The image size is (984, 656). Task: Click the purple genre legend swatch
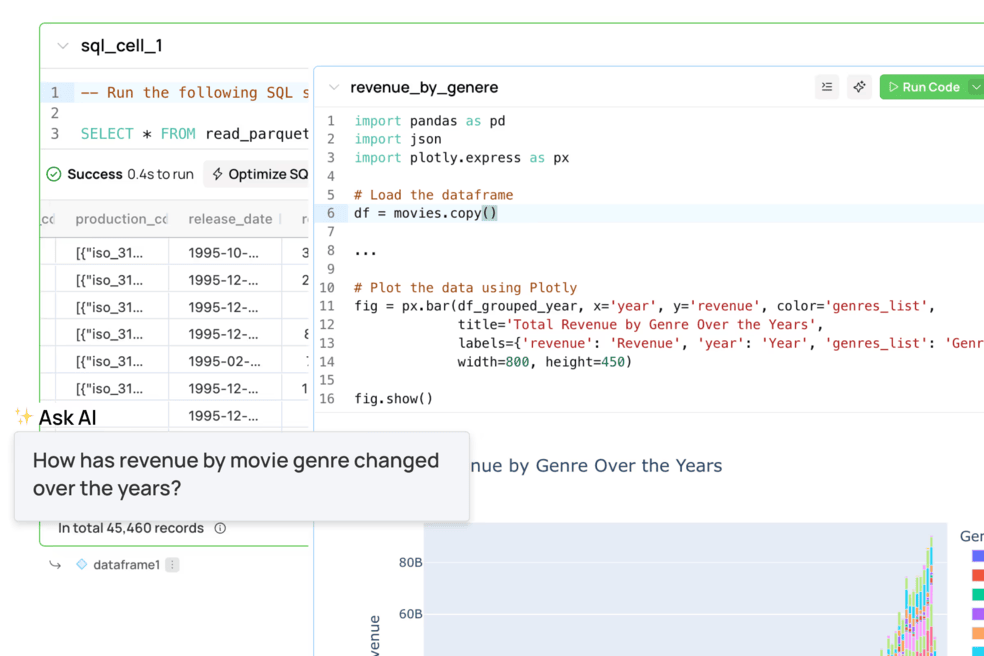[x=978, y=613]
